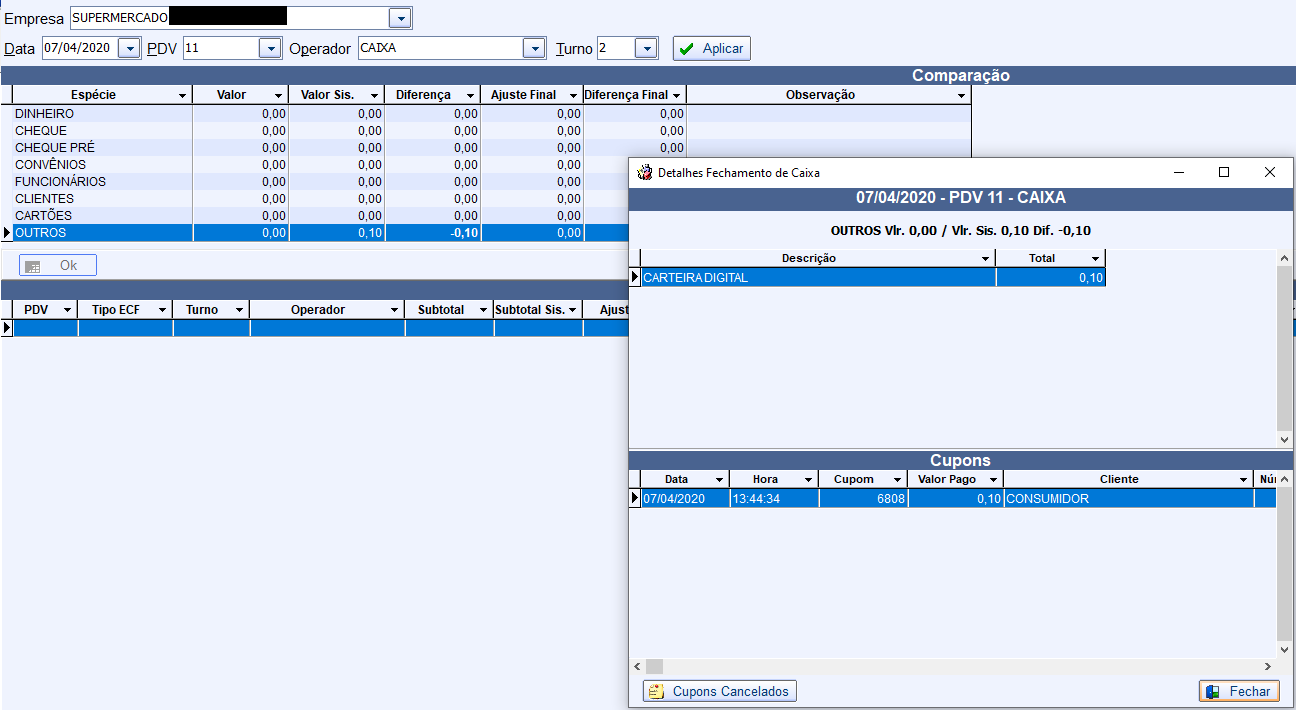Select the DINHEIRO row in comparison table

pos(100,114)
